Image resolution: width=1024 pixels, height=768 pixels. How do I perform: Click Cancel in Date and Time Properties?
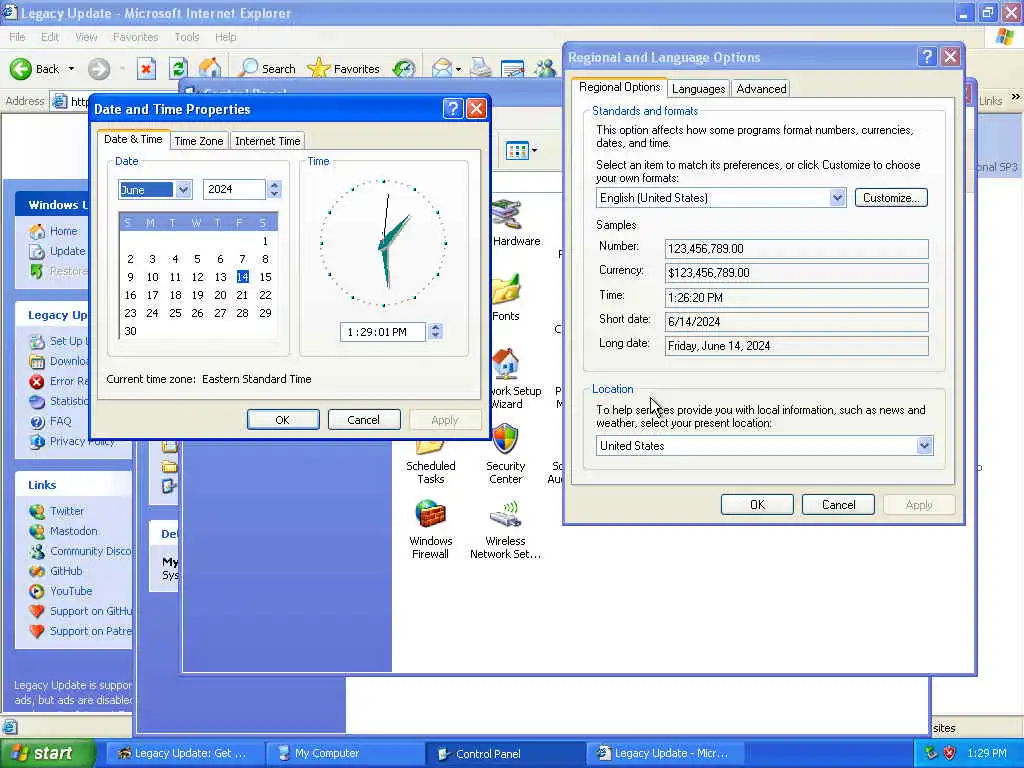[364, 420]
